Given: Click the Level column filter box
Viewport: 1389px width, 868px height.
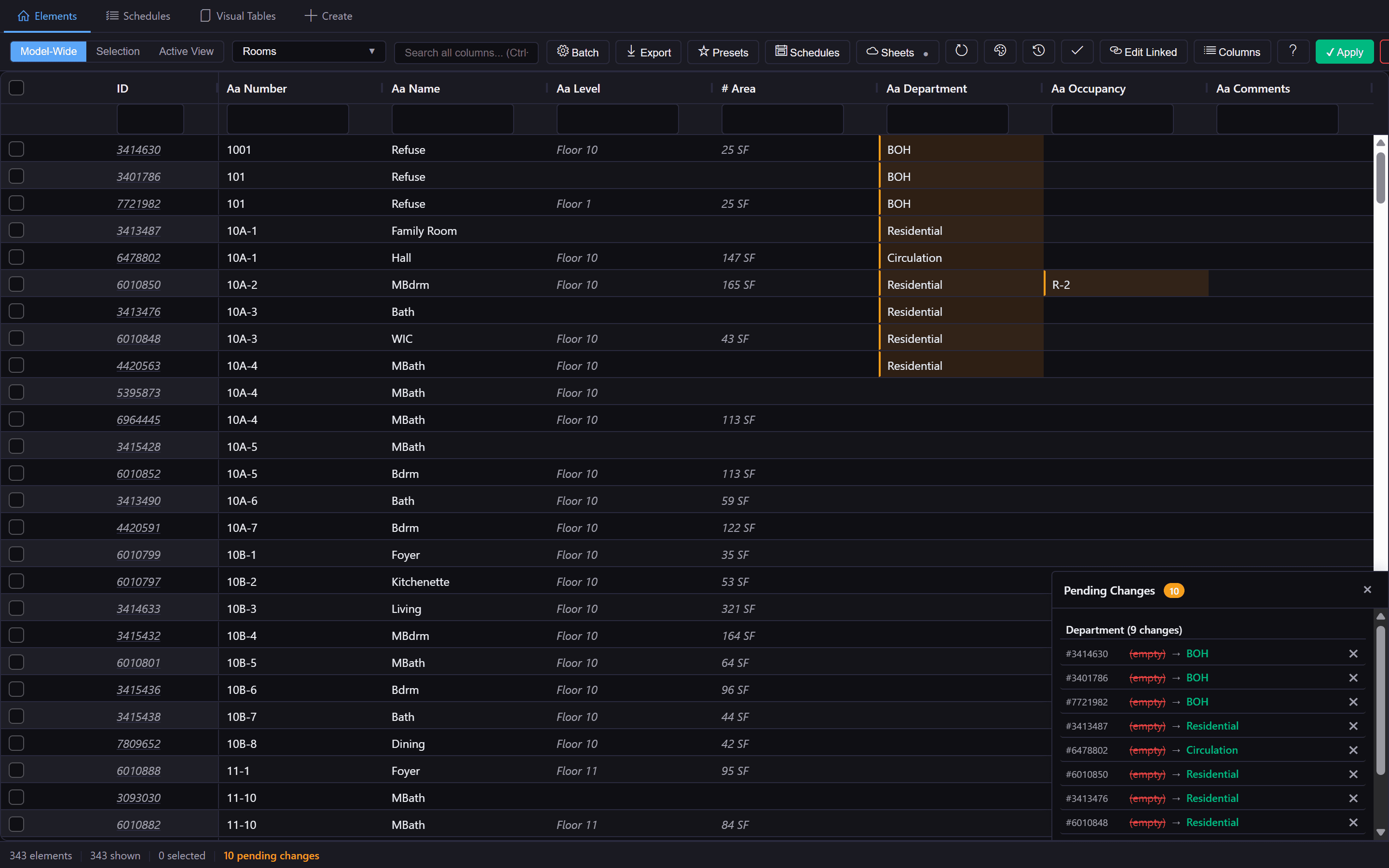Looking at the screenshot, I should 618,119.
